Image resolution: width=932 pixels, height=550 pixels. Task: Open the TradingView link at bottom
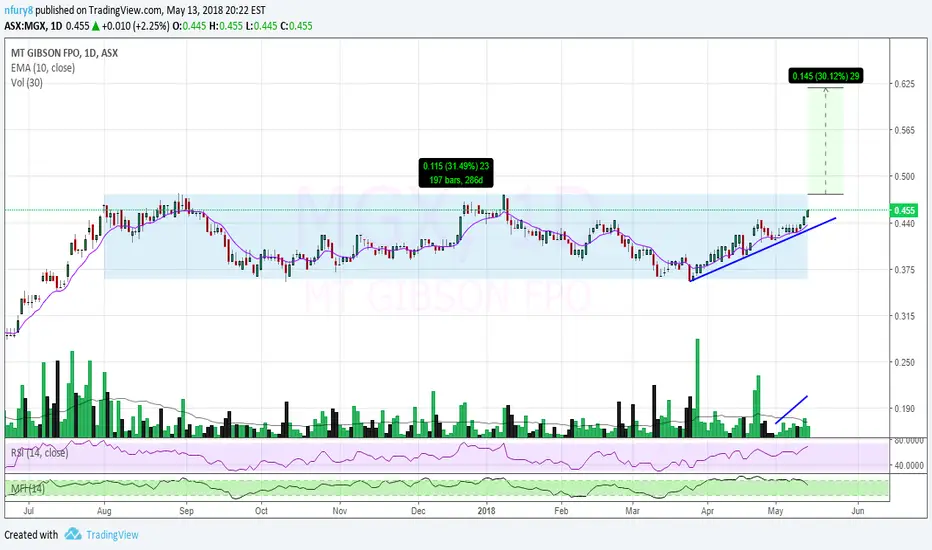click(112, 535)
